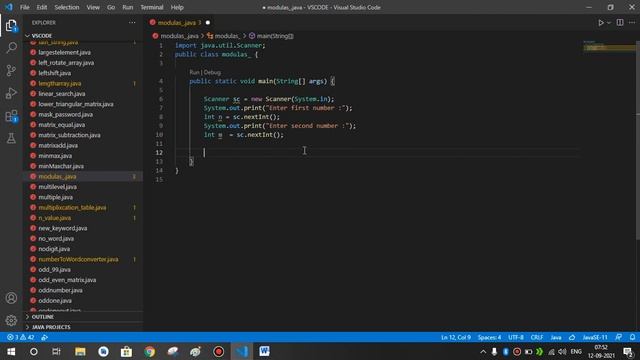
Task: Click the editor vertical scrollbar
Action: tap(638, 139)
